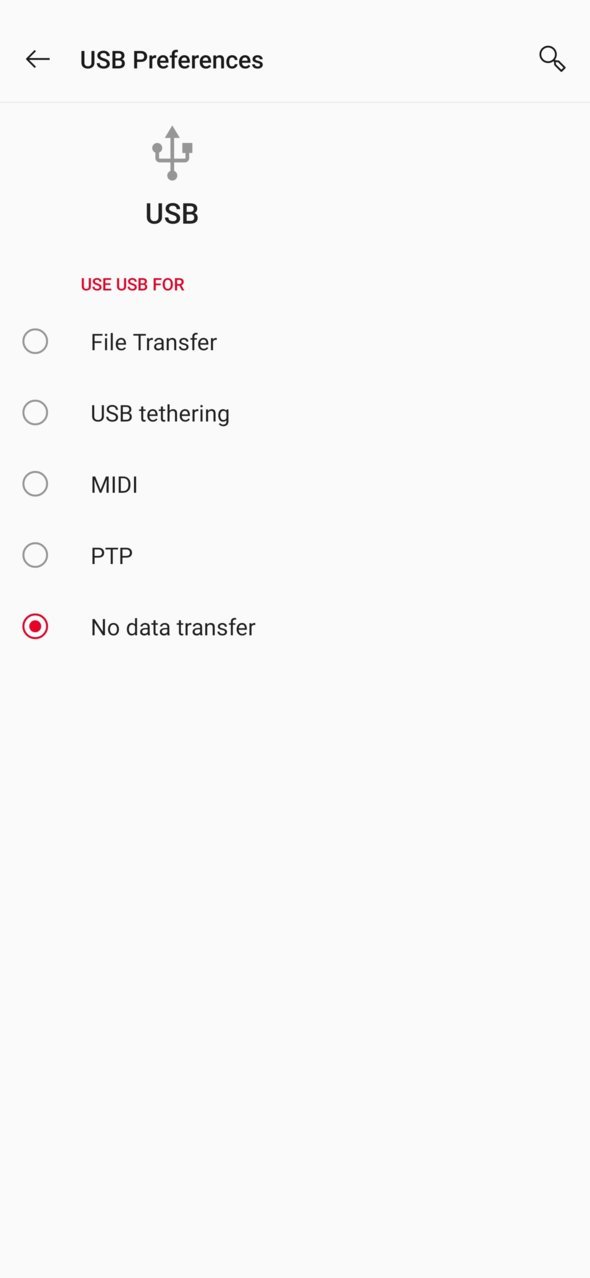
Task: Select the PTP radio button
Action: (x=35, y=555)
